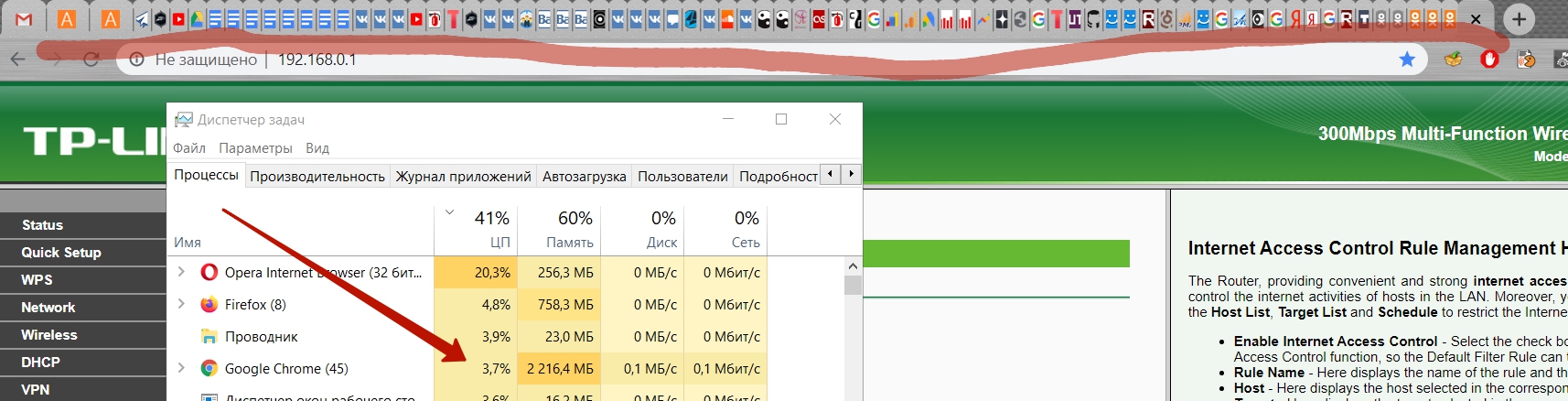Sort processes by ЦП column
Screen dimensions: 1568x401
click(476, 229)
